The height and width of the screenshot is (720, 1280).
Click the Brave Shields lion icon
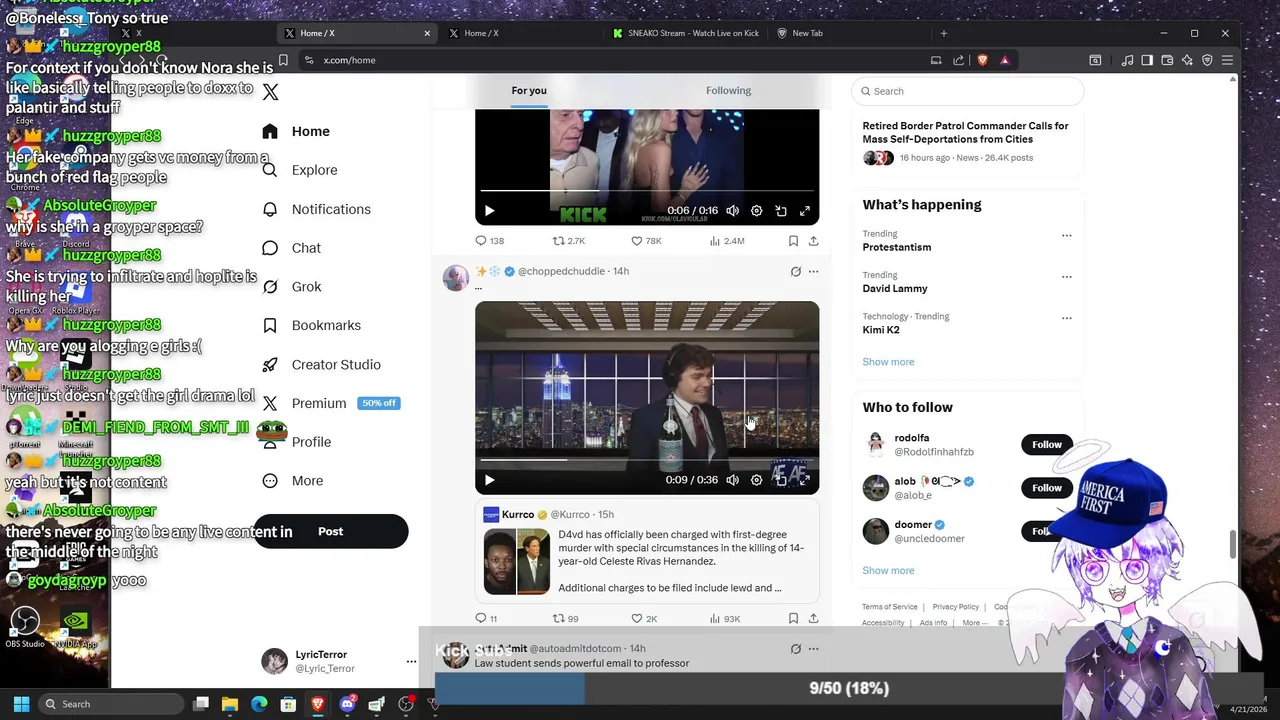pyautogui.click(x=982, y=60)
